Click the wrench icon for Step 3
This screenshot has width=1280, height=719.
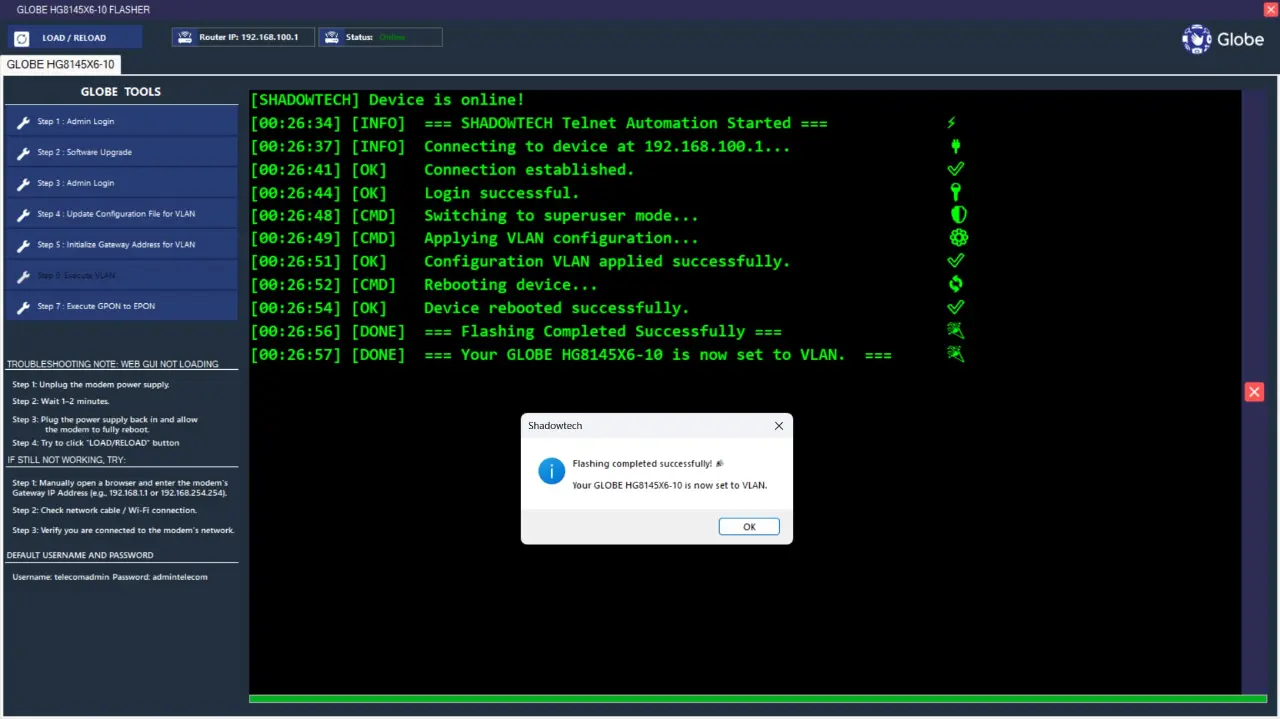click(24, 184)
